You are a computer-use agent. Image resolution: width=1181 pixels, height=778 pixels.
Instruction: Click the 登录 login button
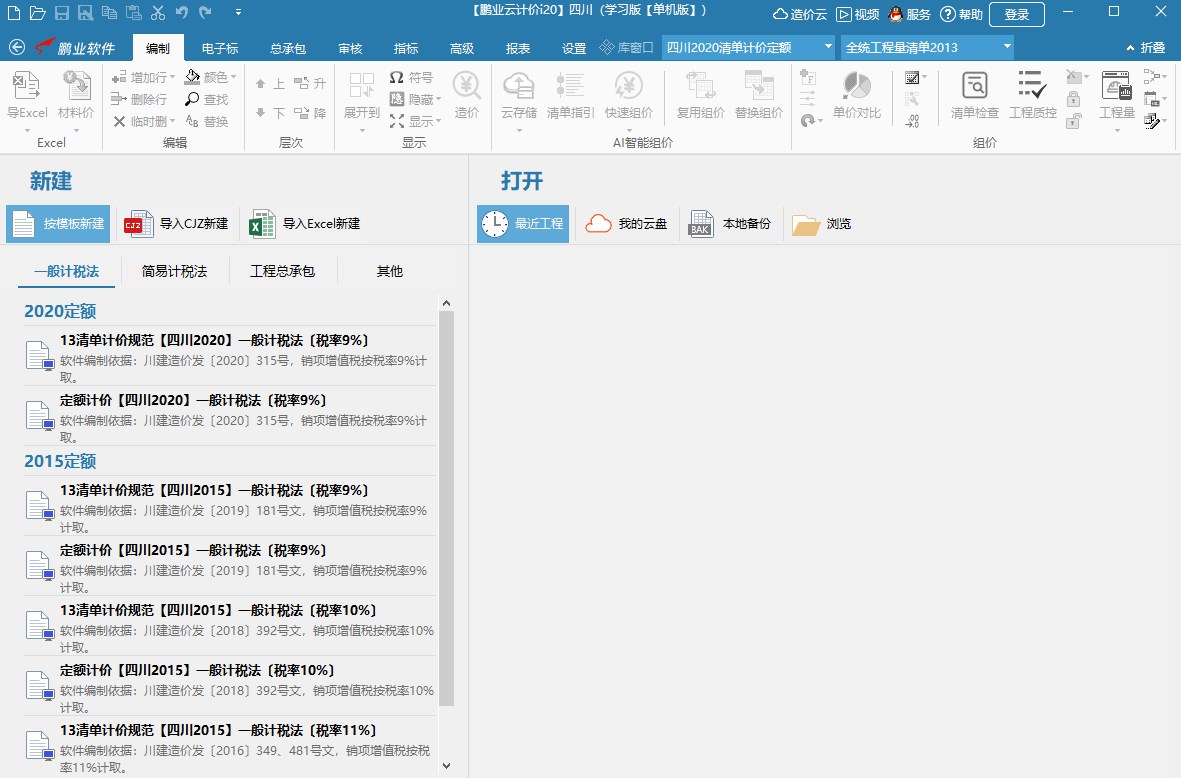1017,14
